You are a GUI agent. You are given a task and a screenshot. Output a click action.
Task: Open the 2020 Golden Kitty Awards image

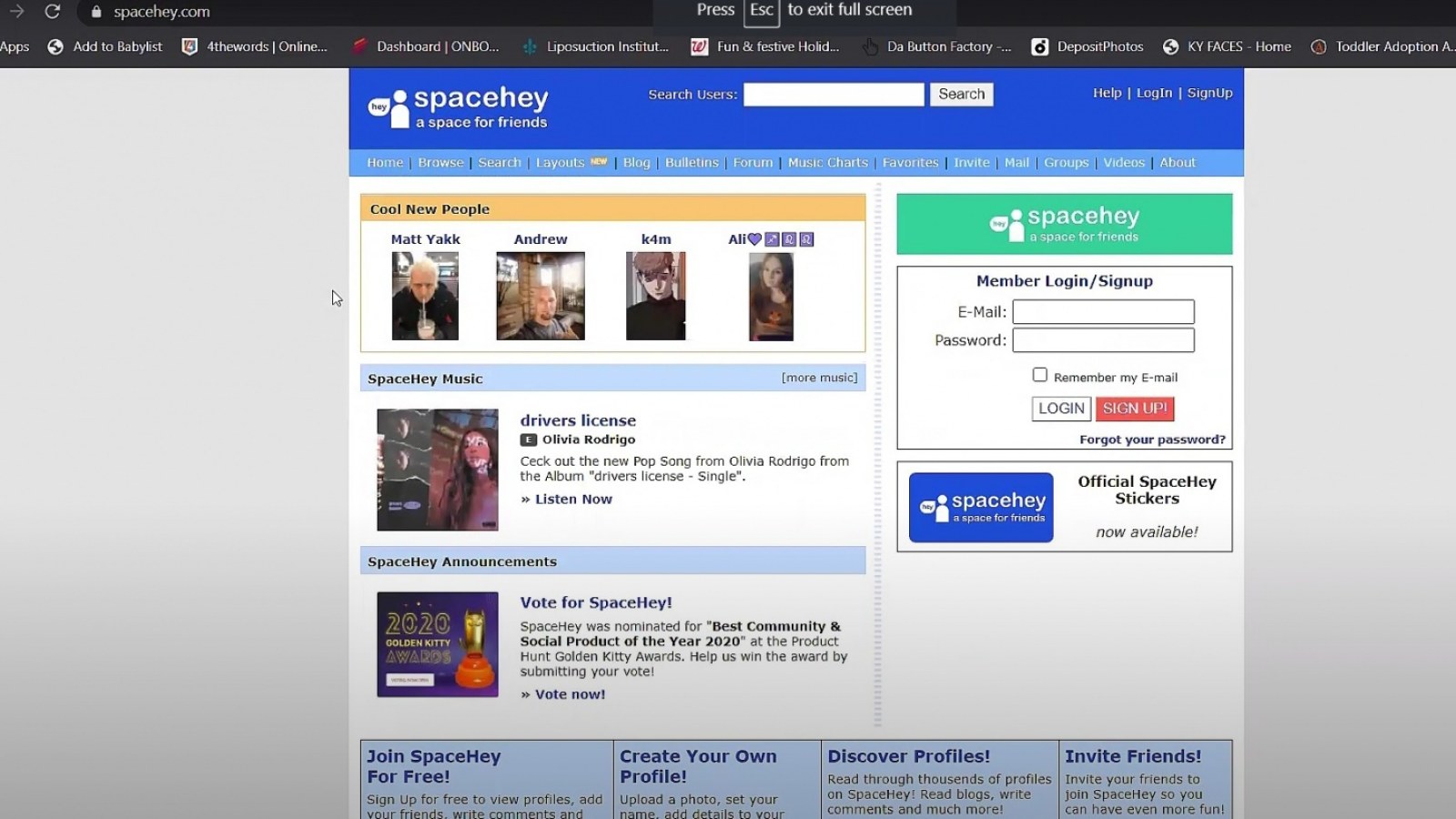point(438,644)
